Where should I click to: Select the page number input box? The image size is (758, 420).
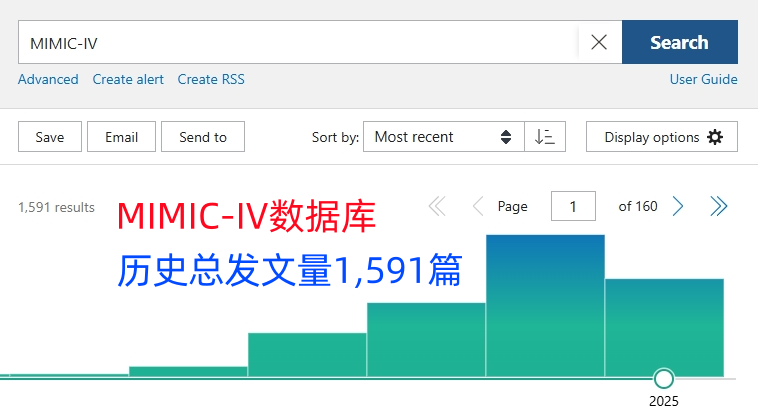pyautogui.click(x=573, y=206)
